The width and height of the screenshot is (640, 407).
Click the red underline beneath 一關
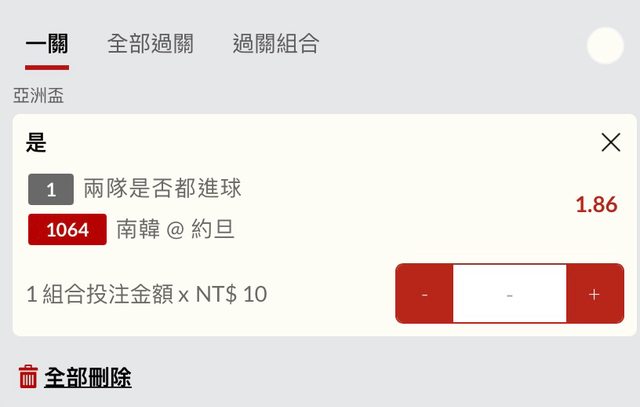pos(47,67)
